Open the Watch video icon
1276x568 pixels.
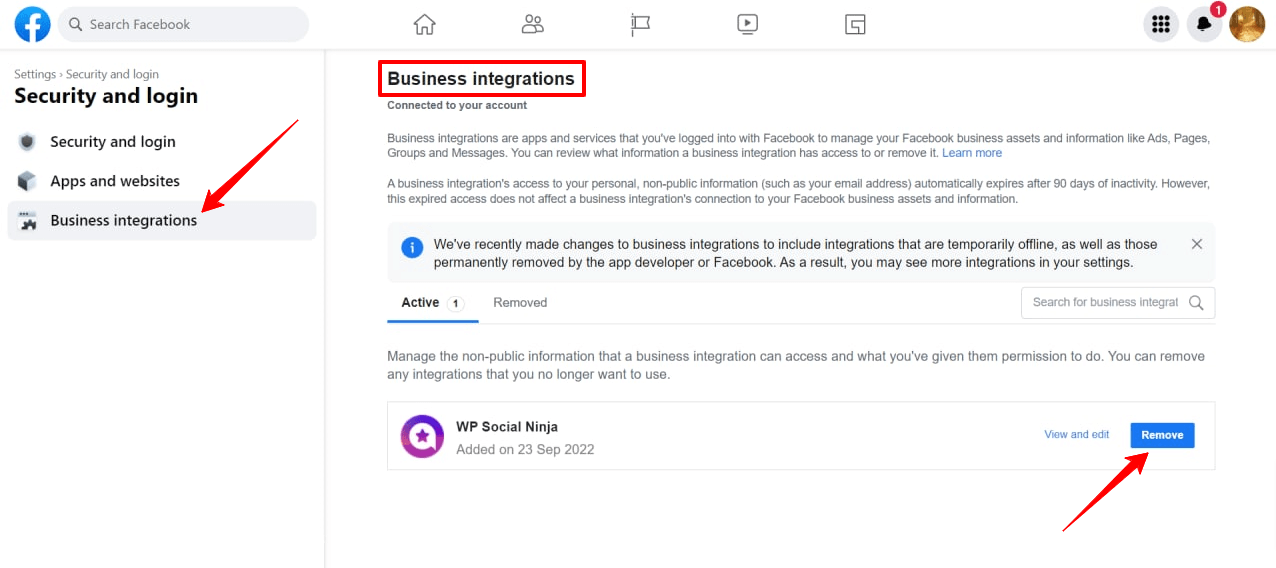pos(747,25)
